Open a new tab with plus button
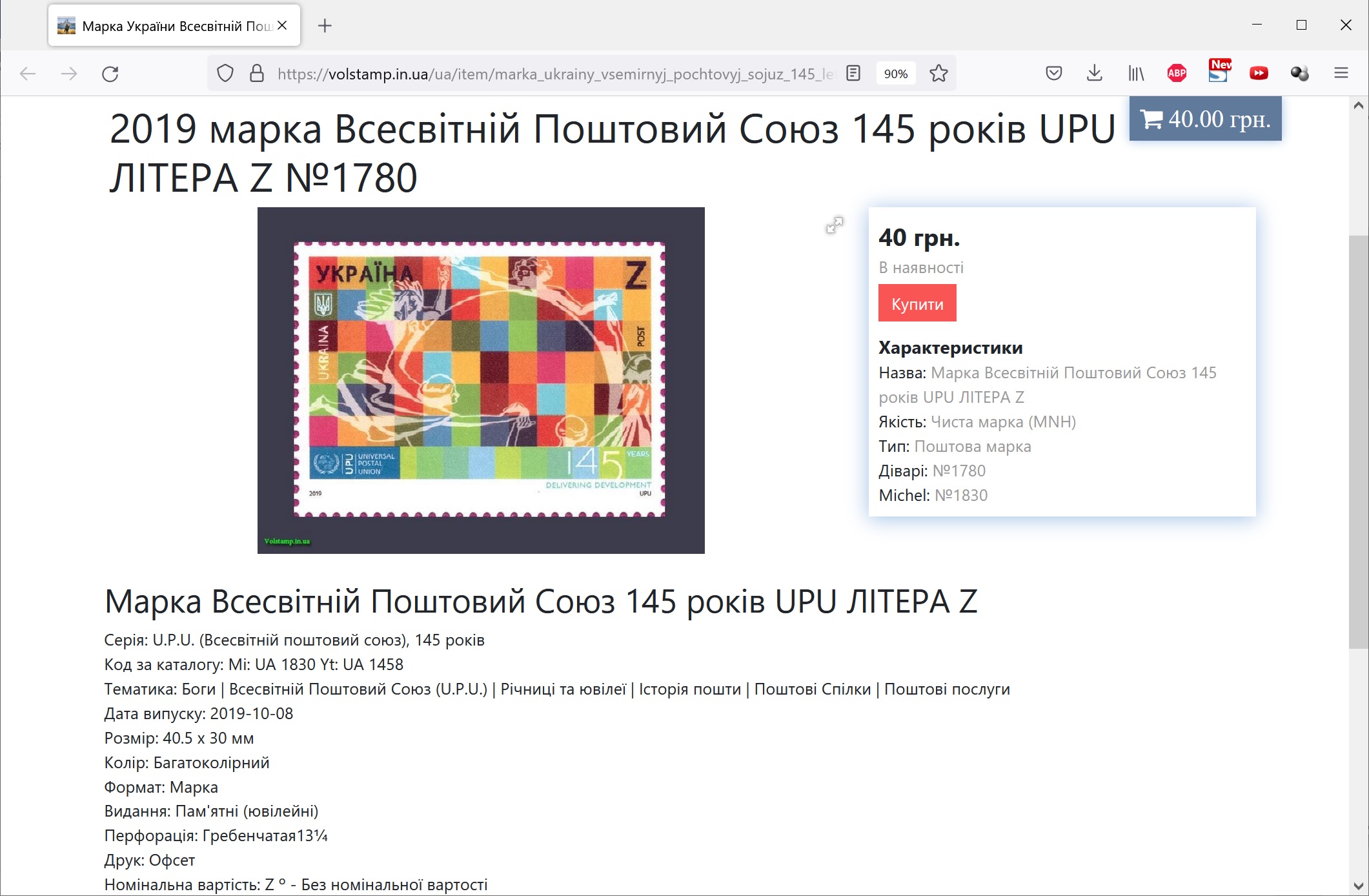Screen dimensions: 1369x896 pos(325,26)
